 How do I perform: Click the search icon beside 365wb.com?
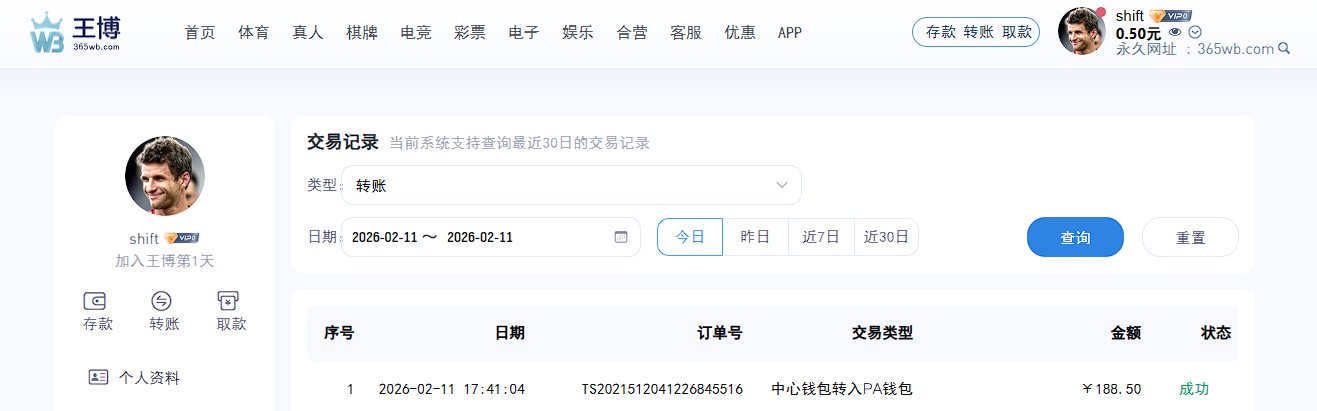click(1284, 48)
